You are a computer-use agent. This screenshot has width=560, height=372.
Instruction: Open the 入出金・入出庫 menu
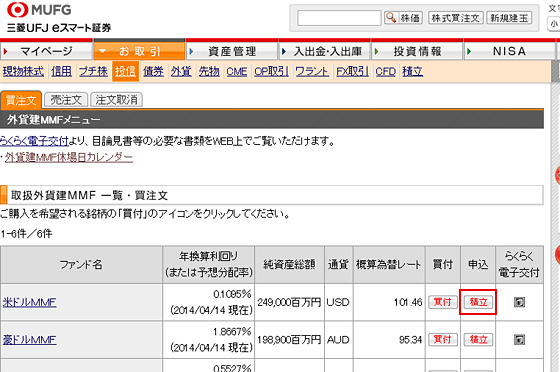(325, 51)
